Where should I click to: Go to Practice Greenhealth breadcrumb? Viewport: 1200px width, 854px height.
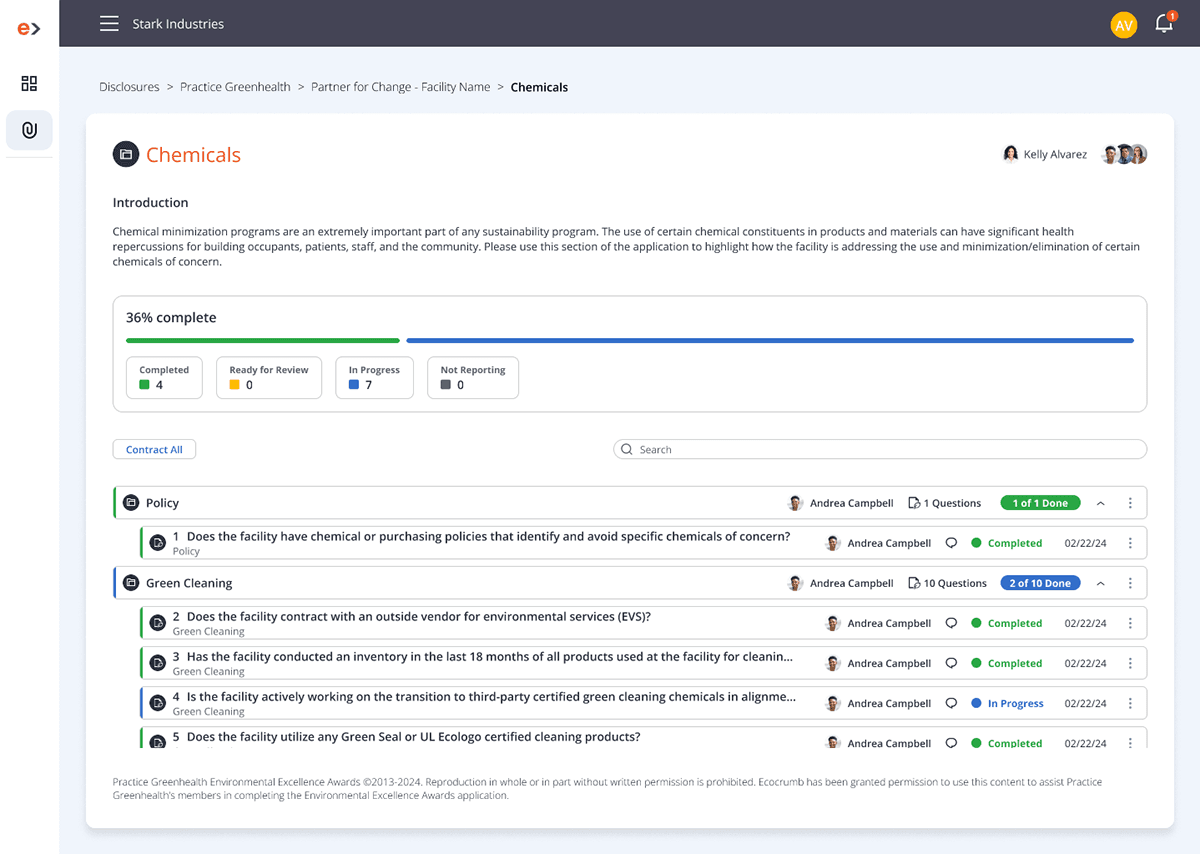pyautogui.click(x=235, y=87)
